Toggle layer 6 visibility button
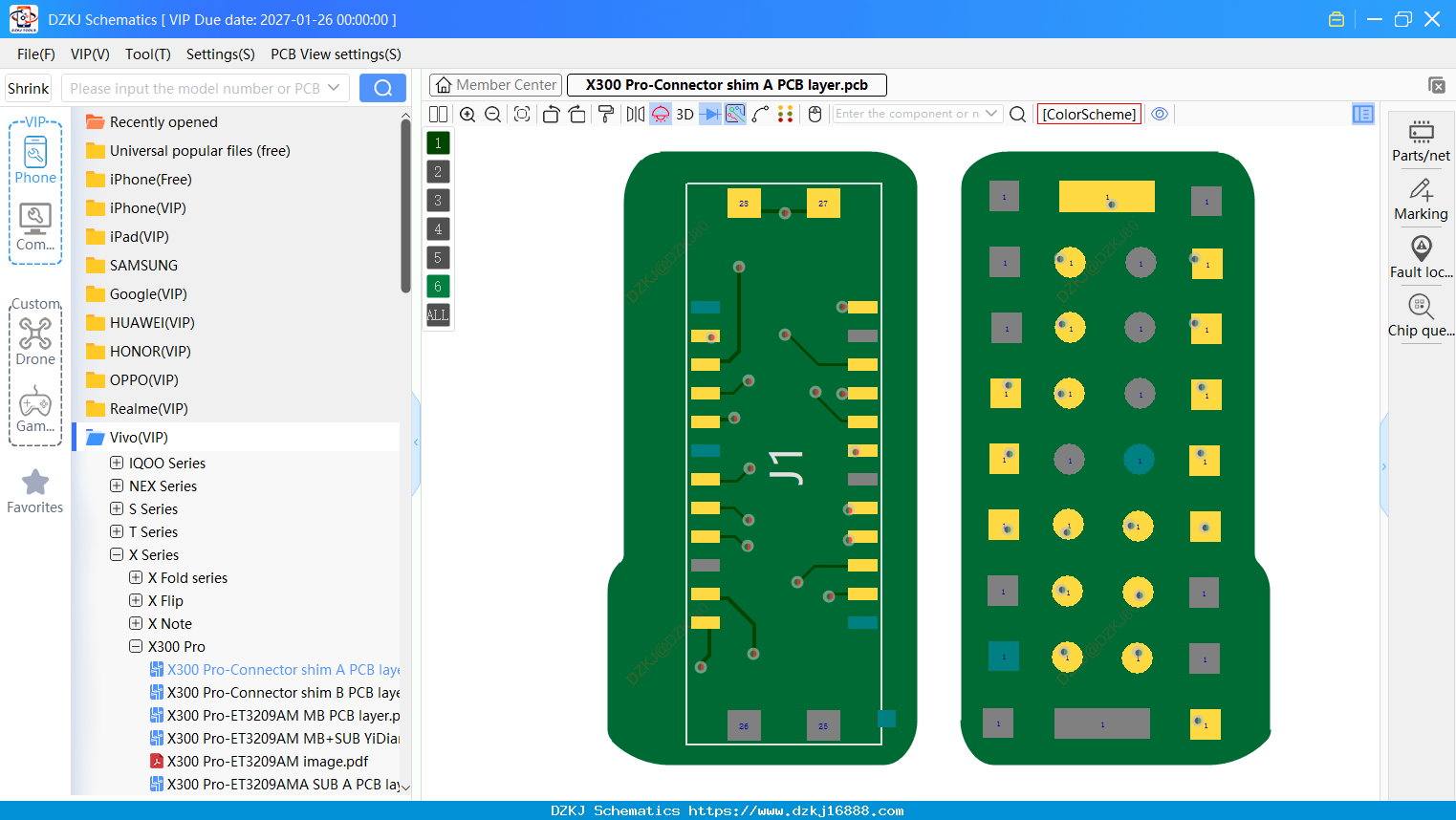This screenshot has height=820, width=1456. pos(438,286)
